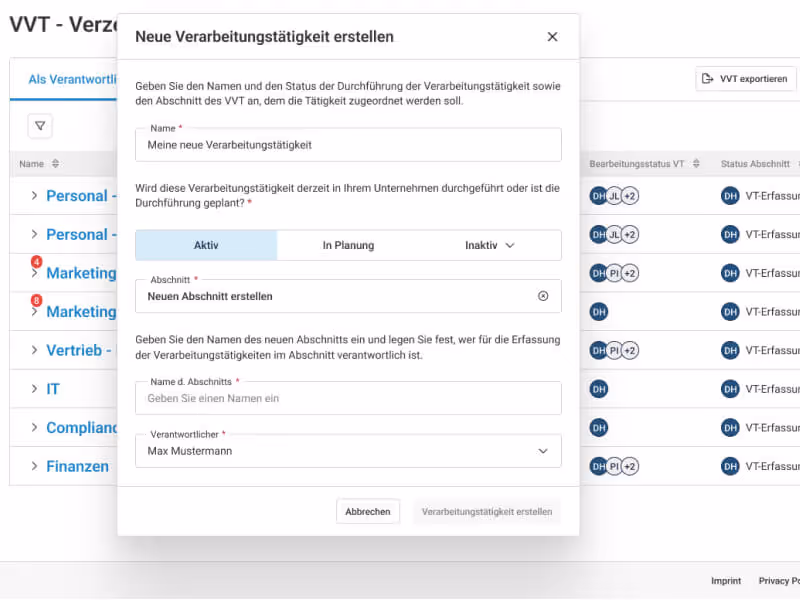This screenshot has height=600, width=800.
Task: Click the red 8 notification badge
Action: (36, 300)
